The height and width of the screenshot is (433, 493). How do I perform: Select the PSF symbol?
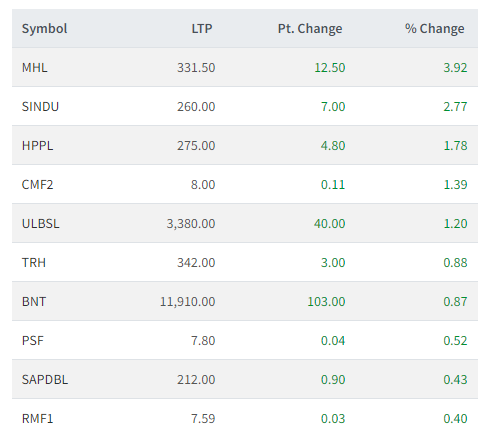(33, 341)
